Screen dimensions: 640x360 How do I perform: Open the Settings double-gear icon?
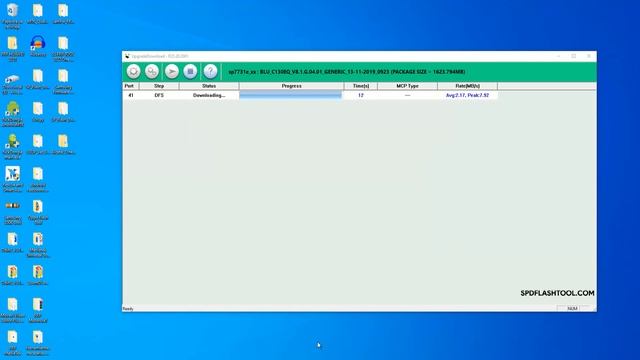[x=152, y=71]
